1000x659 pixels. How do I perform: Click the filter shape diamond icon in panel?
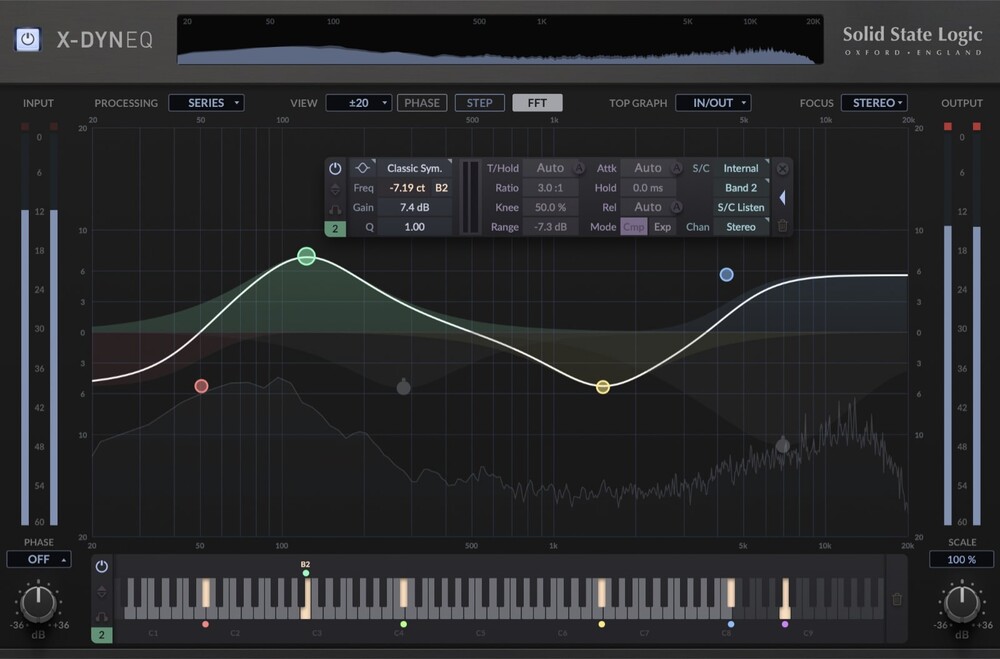pyautogui.click(x=362, y=168)
